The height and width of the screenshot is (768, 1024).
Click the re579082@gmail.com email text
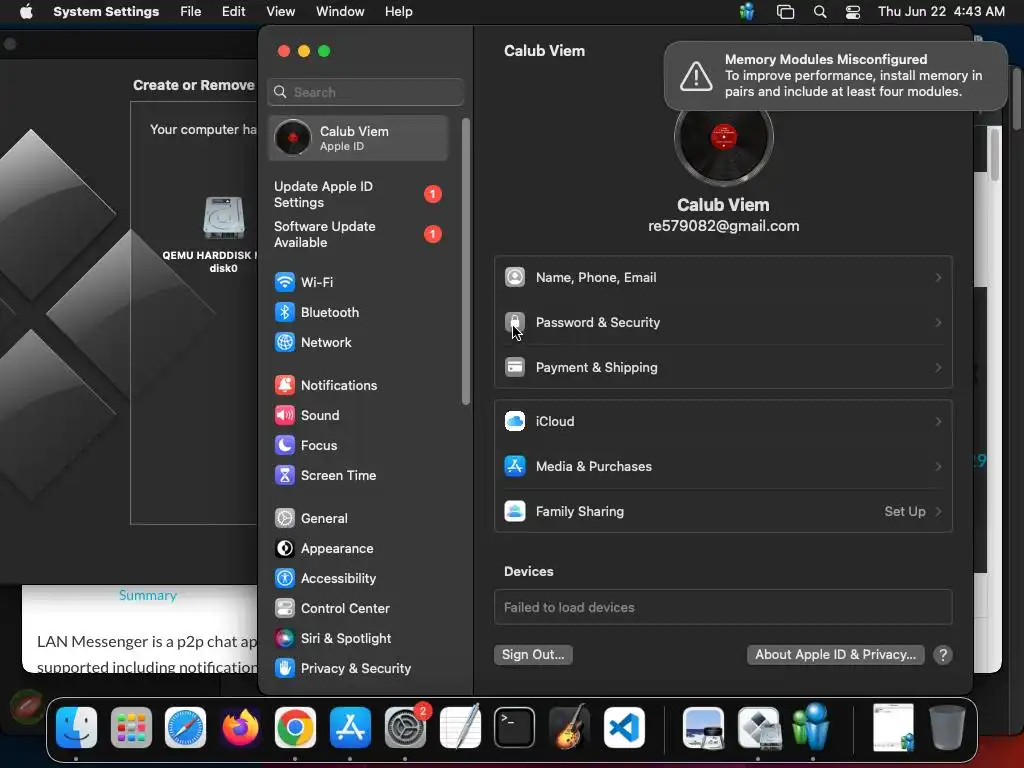pos(724,226)
